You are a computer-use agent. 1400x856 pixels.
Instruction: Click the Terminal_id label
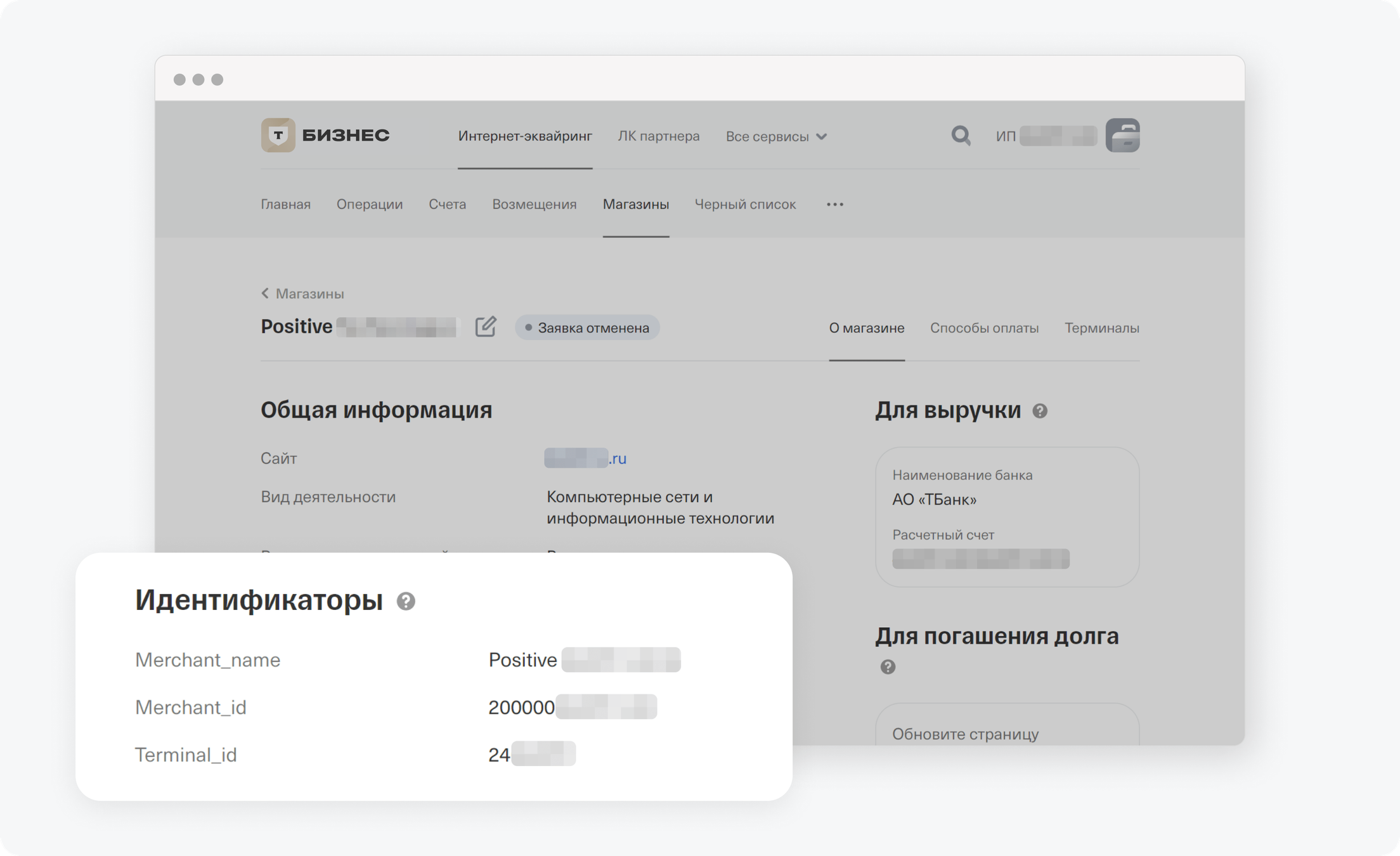(x=186, y=755)
